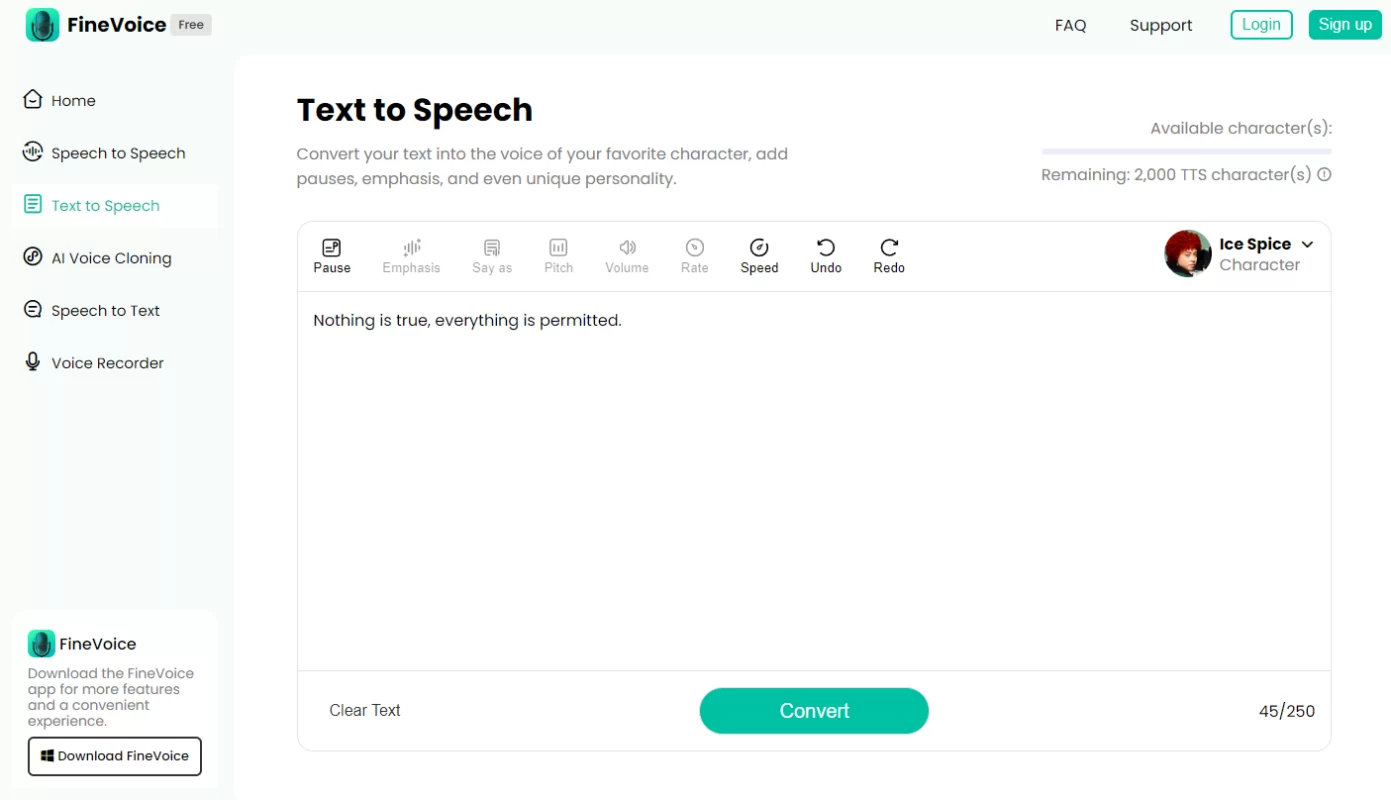The width and height of the screenshot is (1391, 800).
Task: Click the Clear Text link
Action: click(365, 711)
